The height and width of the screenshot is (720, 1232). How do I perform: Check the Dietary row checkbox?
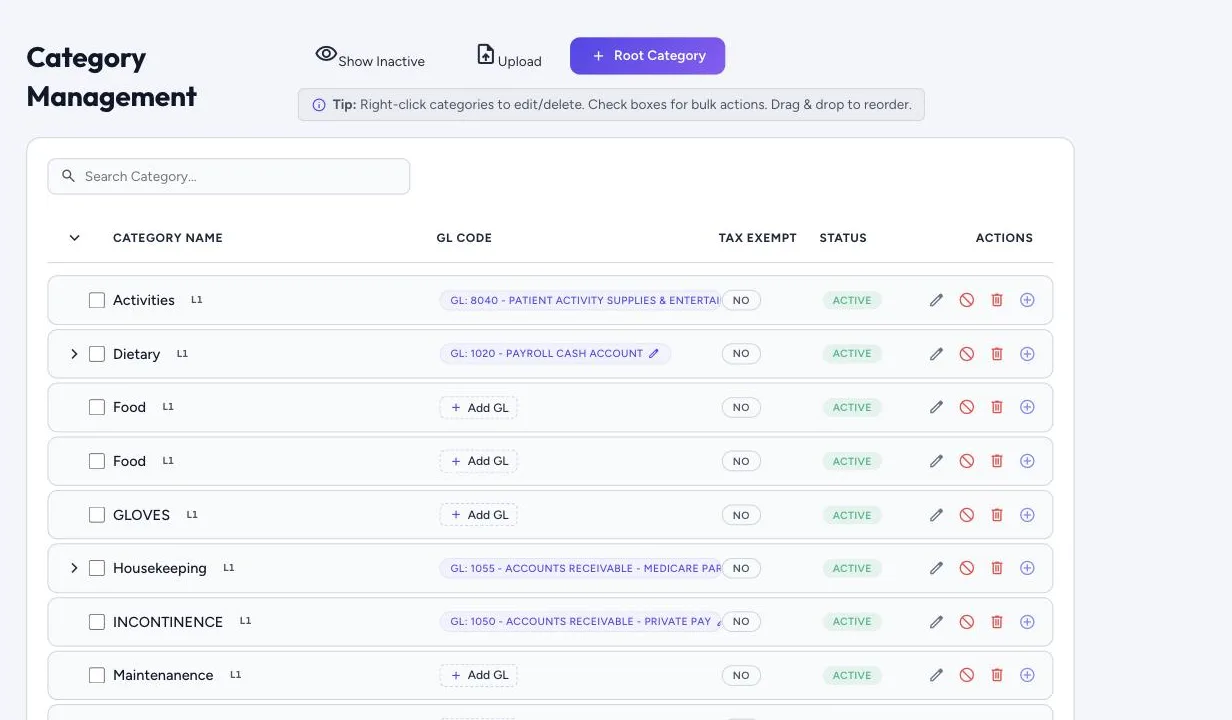click(x=97, y=354)
